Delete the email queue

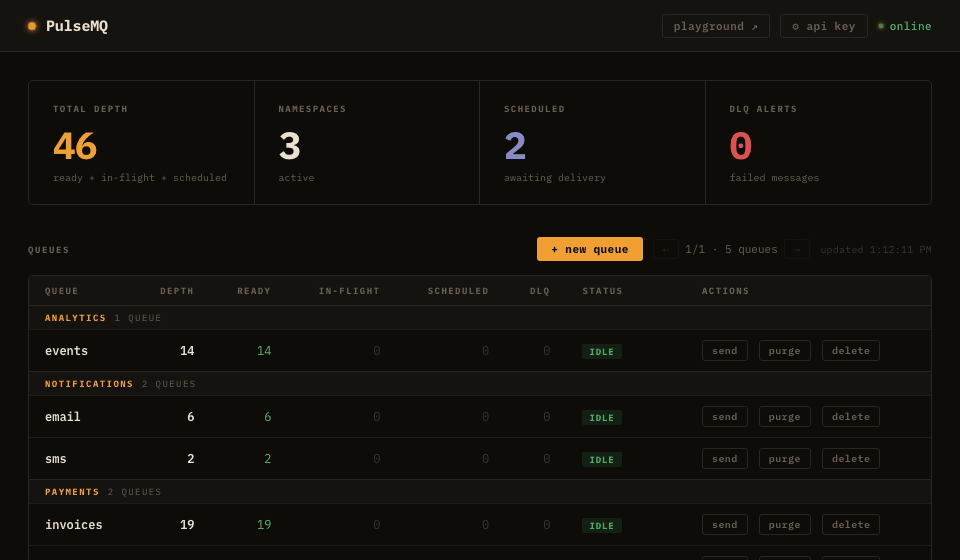850,417
